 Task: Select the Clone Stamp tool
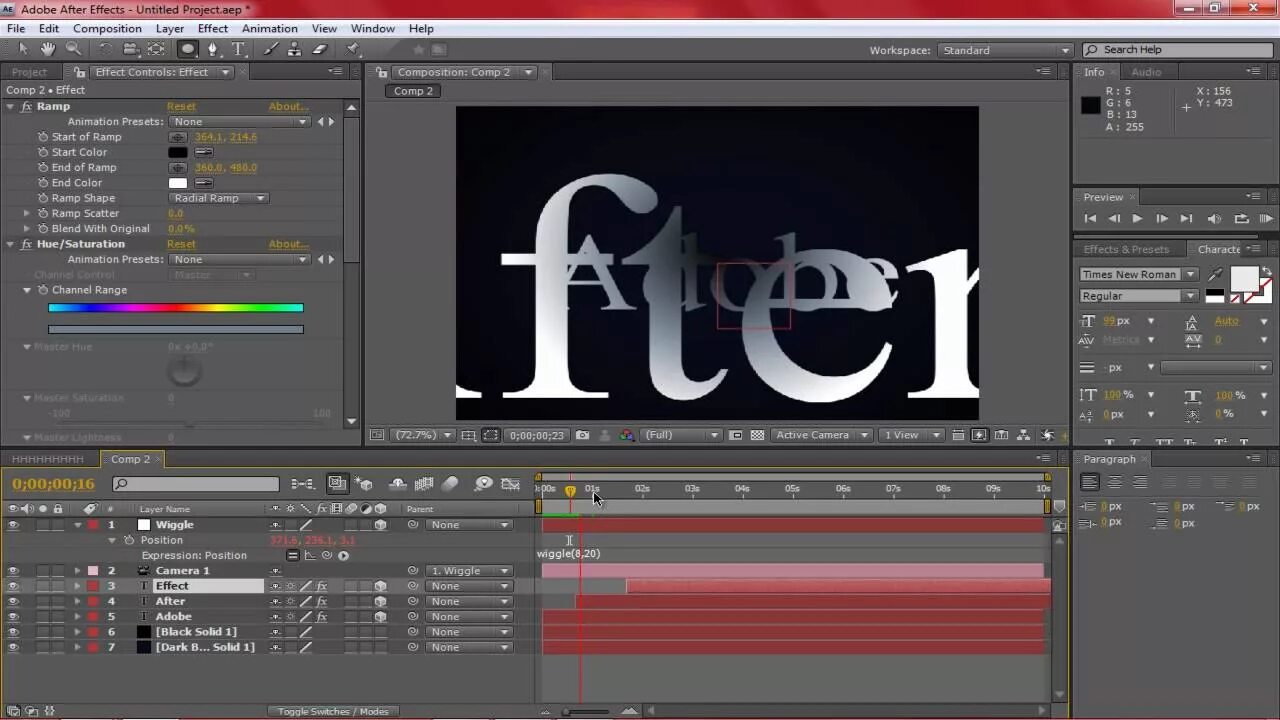pos(296,49)
